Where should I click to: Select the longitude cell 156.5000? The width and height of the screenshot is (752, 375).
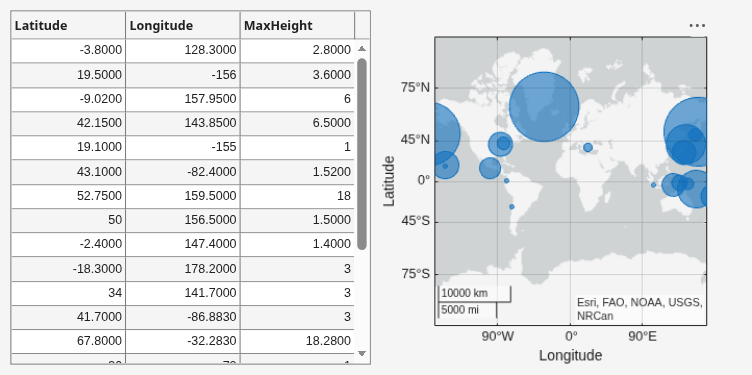coord(183,220)
